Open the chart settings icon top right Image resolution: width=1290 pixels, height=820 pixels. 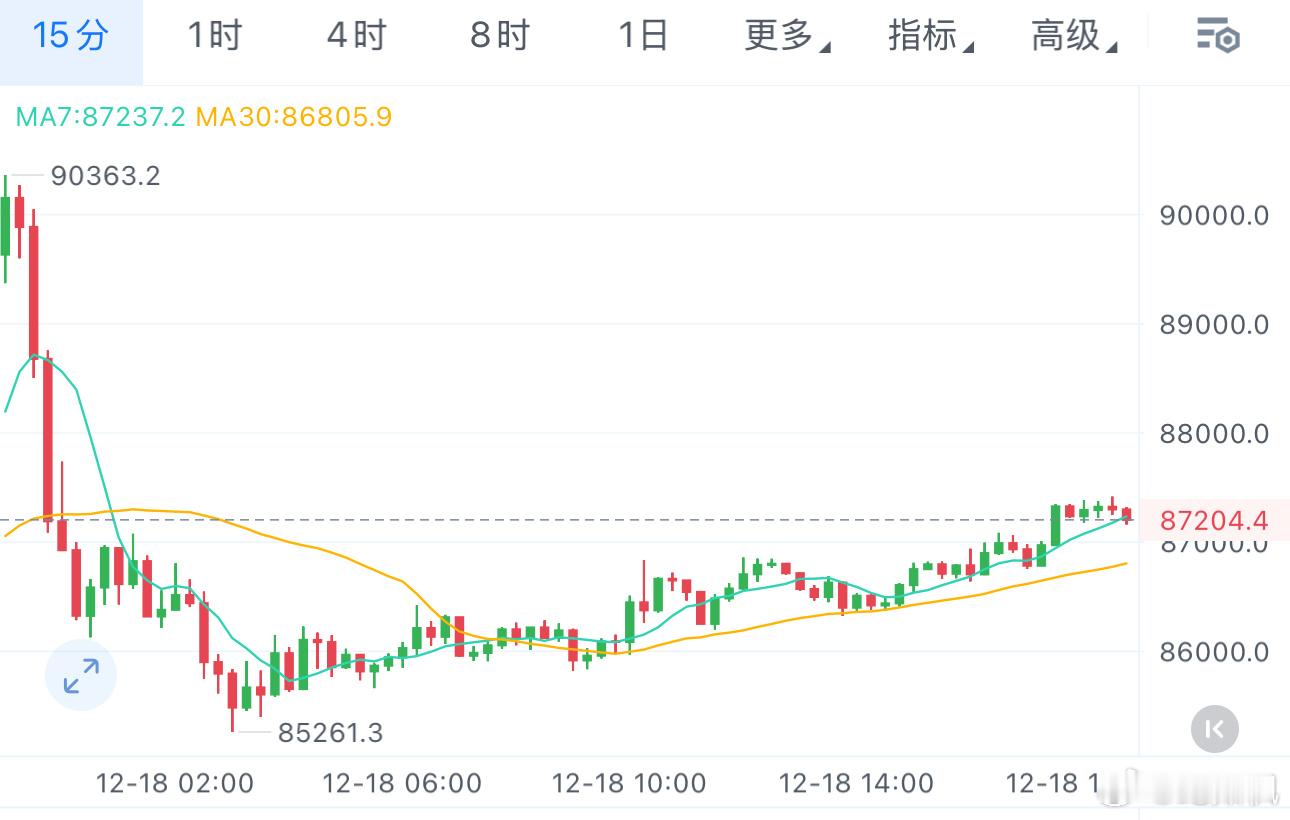pos(1216,35)
